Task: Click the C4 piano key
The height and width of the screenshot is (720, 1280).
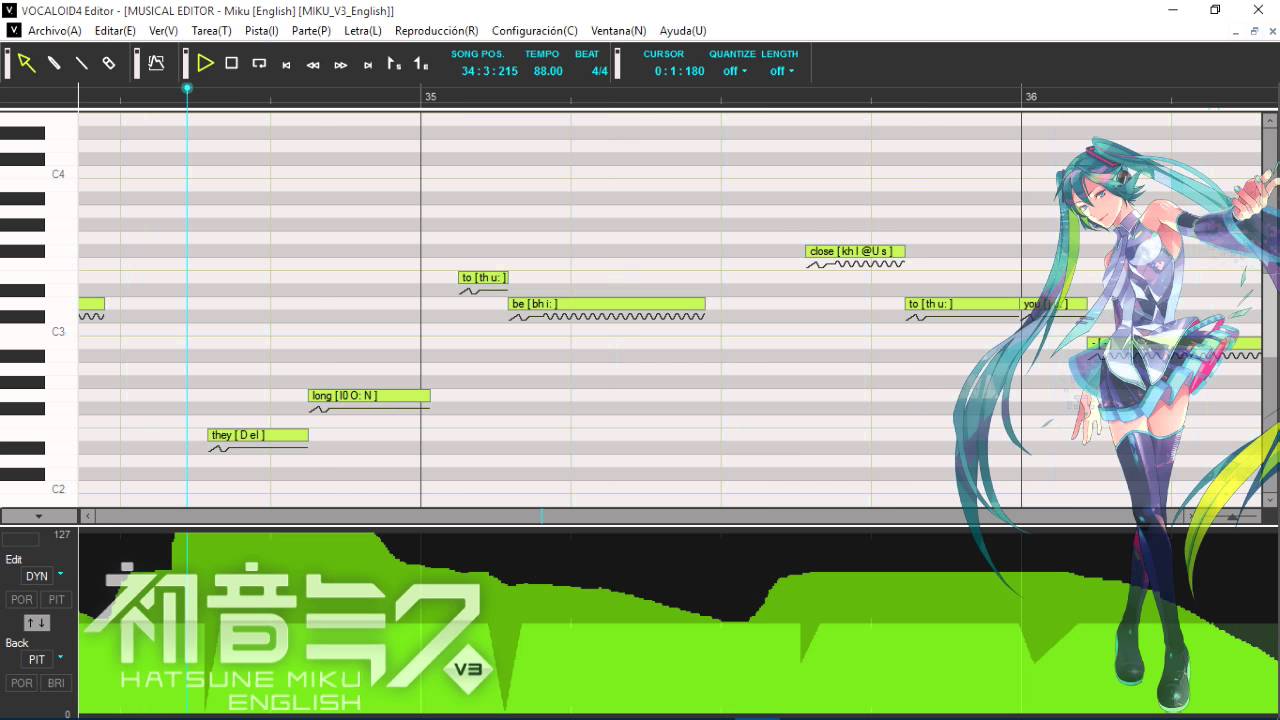Action: (39, 174)
